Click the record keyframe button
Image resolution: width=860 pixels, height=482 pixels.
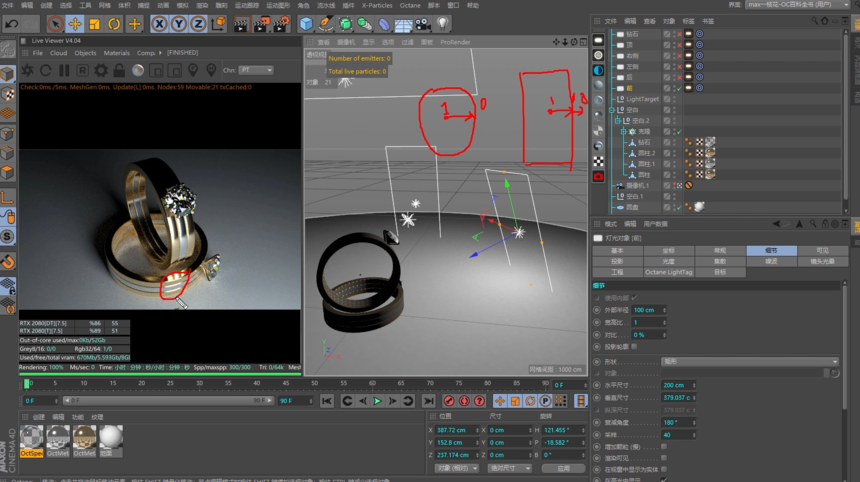(x=449, y=401)
